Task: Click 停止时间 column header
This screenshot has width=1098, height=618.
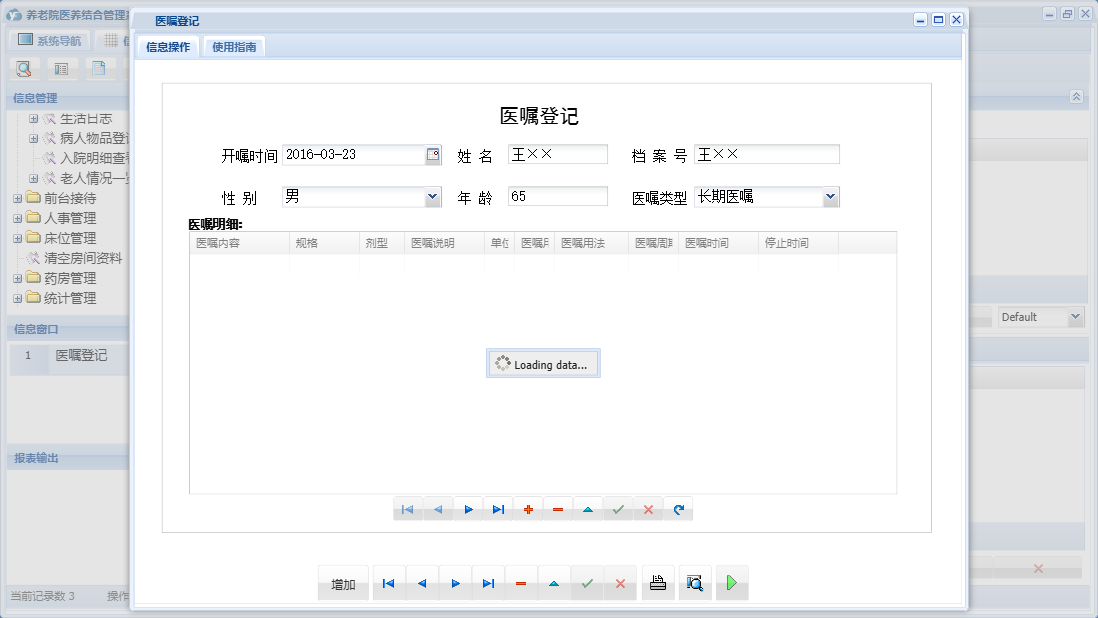Action: (798, 243)
